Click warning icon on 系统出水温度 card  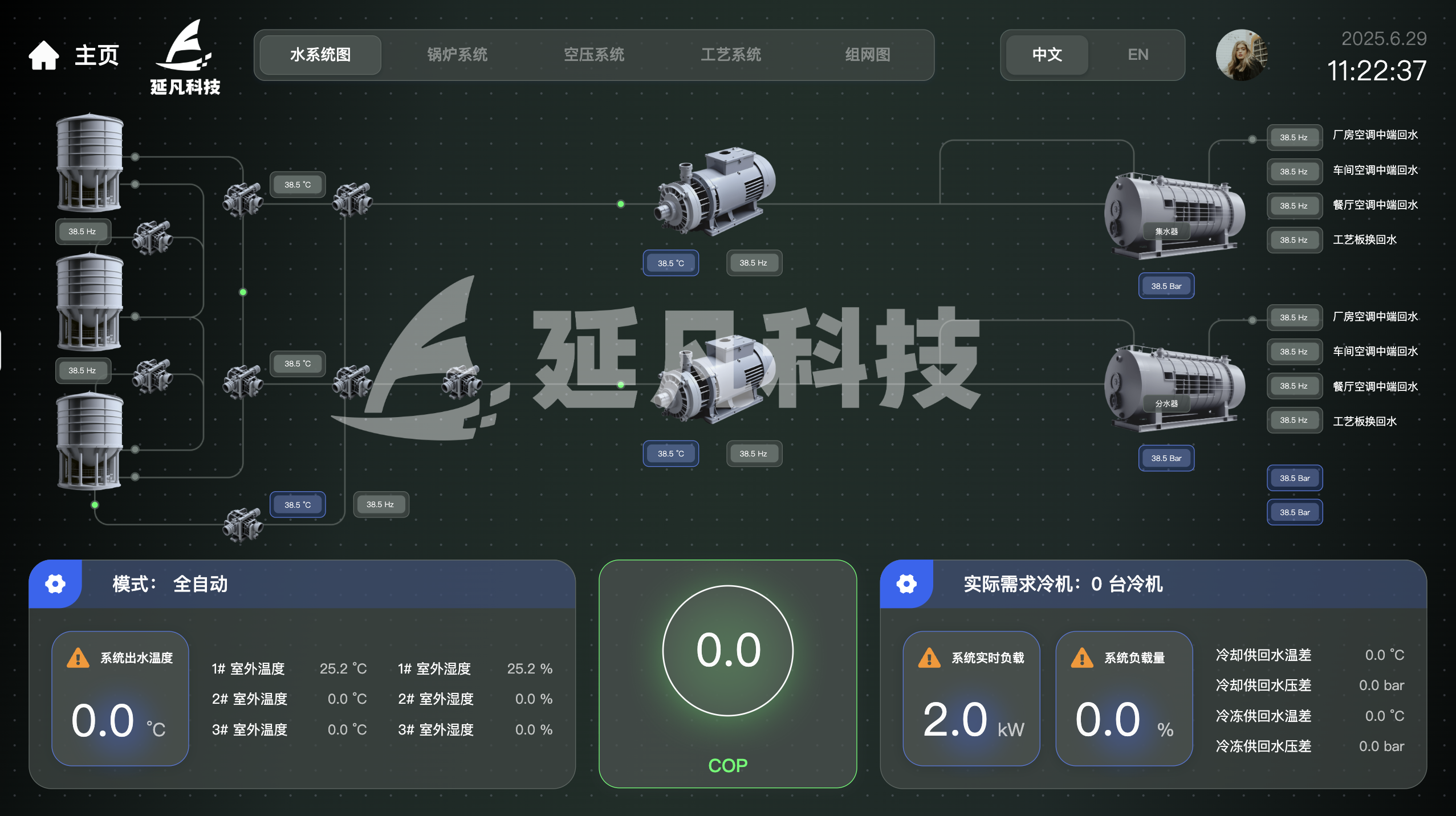pos(78,658)
